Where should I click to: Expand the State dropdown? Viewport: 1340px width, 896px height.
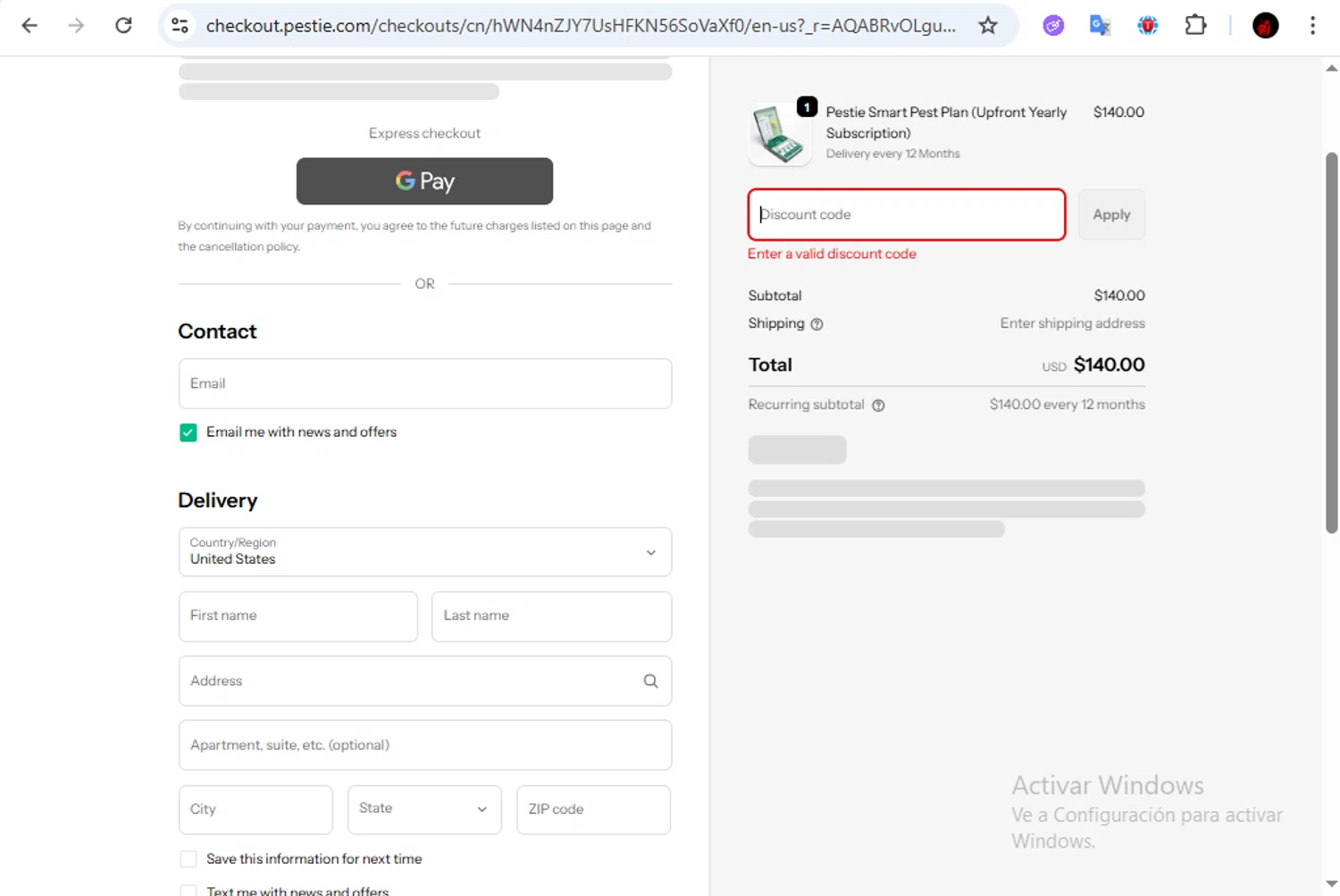[424, 809]
